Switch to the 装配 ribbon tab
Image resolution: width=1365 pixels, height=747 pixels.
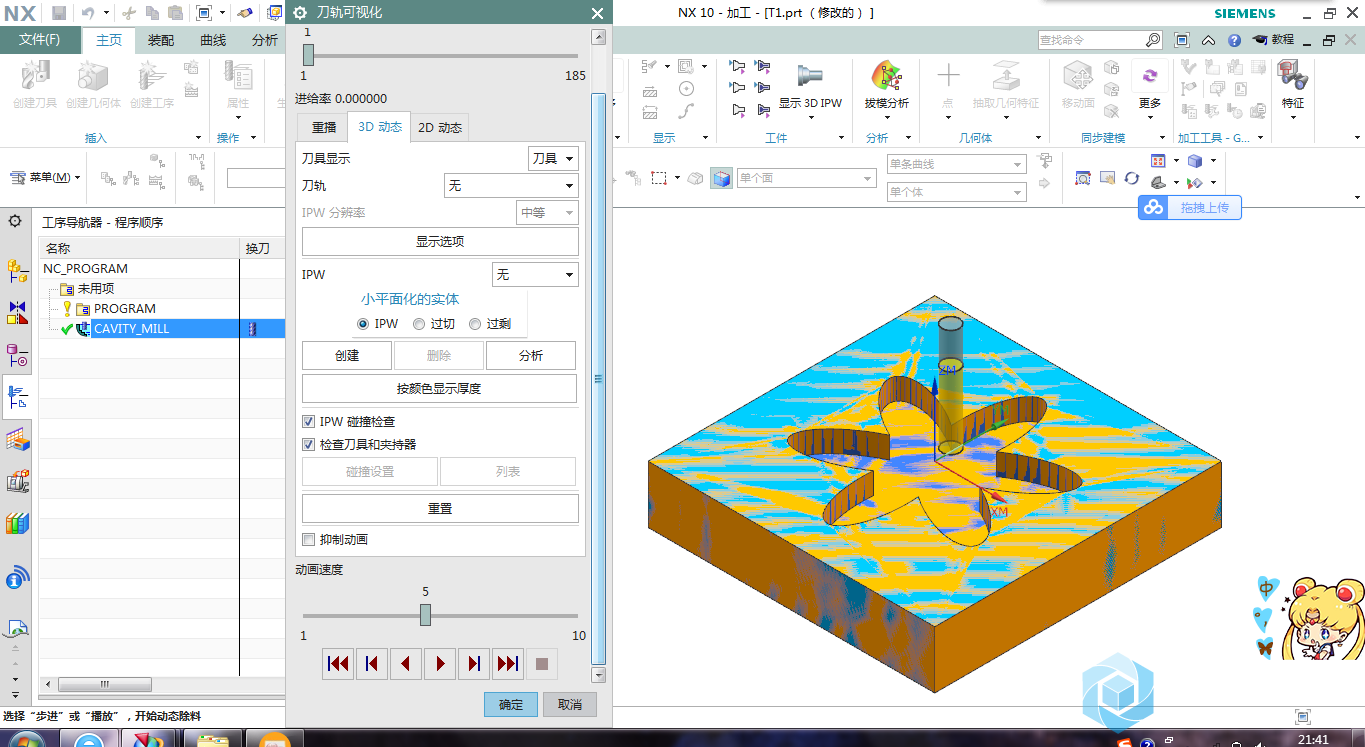[x=161, y=40]
